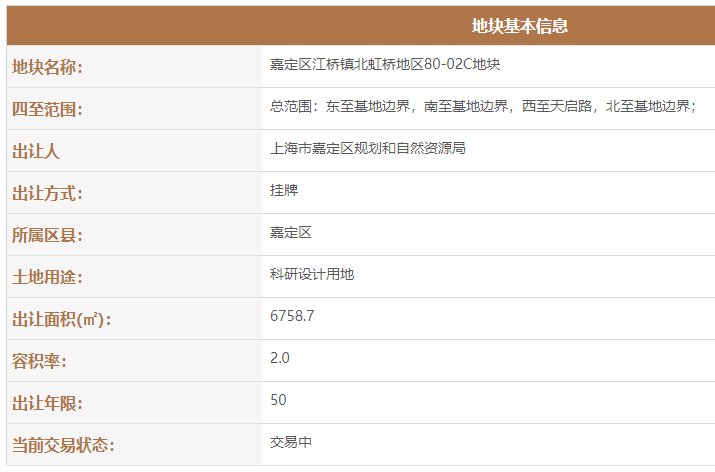
Task: Select the value 挂牌
Action: point(284,190)
